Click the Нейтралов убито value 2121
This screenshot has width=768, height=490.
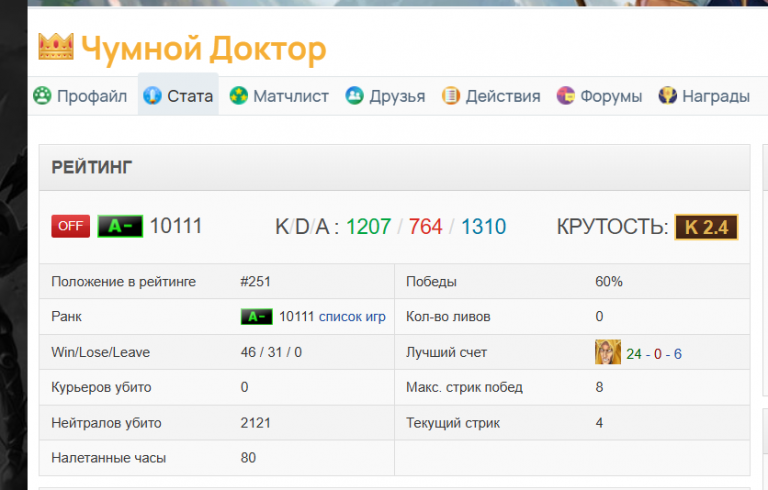(255, 422)
